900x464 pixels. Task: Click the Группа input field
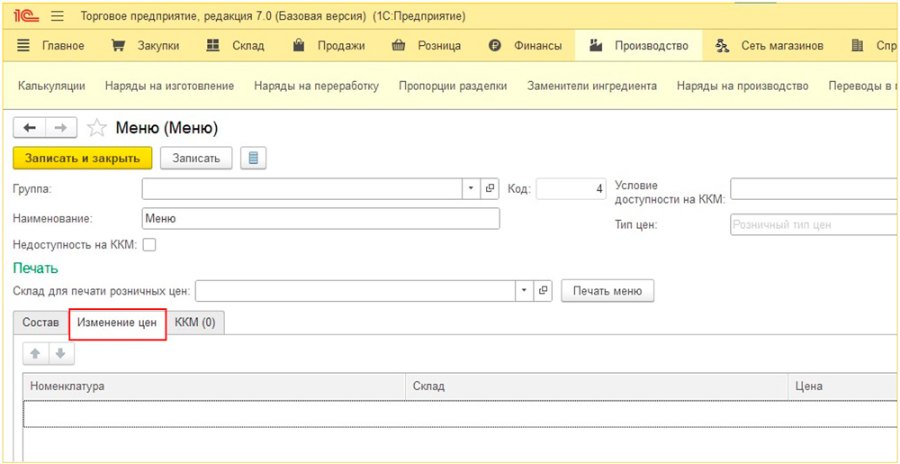click(302, 188)
